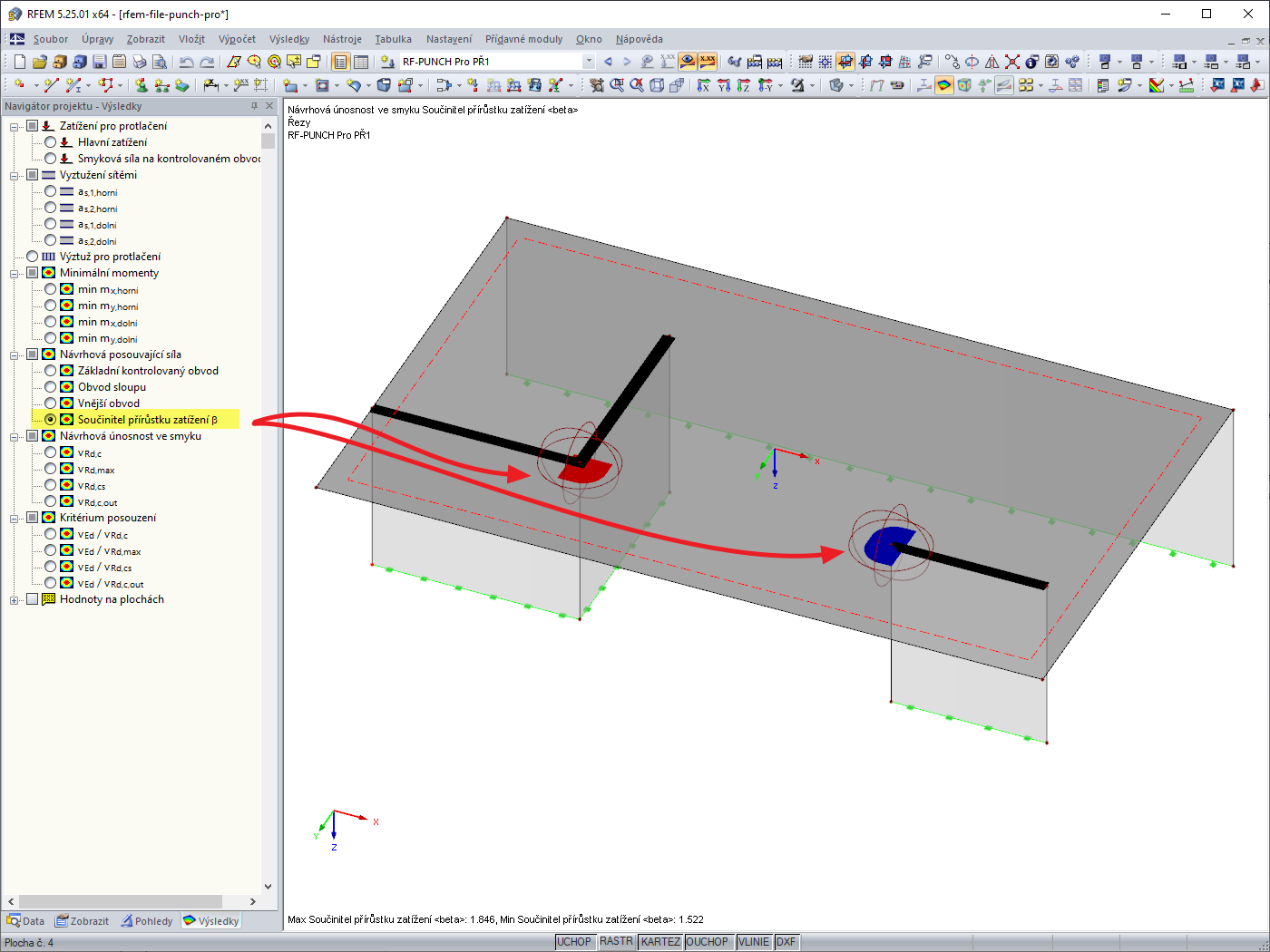Viewport: 1270px width, 952px height.
Task: Go to previous load case arrow
Action: (608, 62)
